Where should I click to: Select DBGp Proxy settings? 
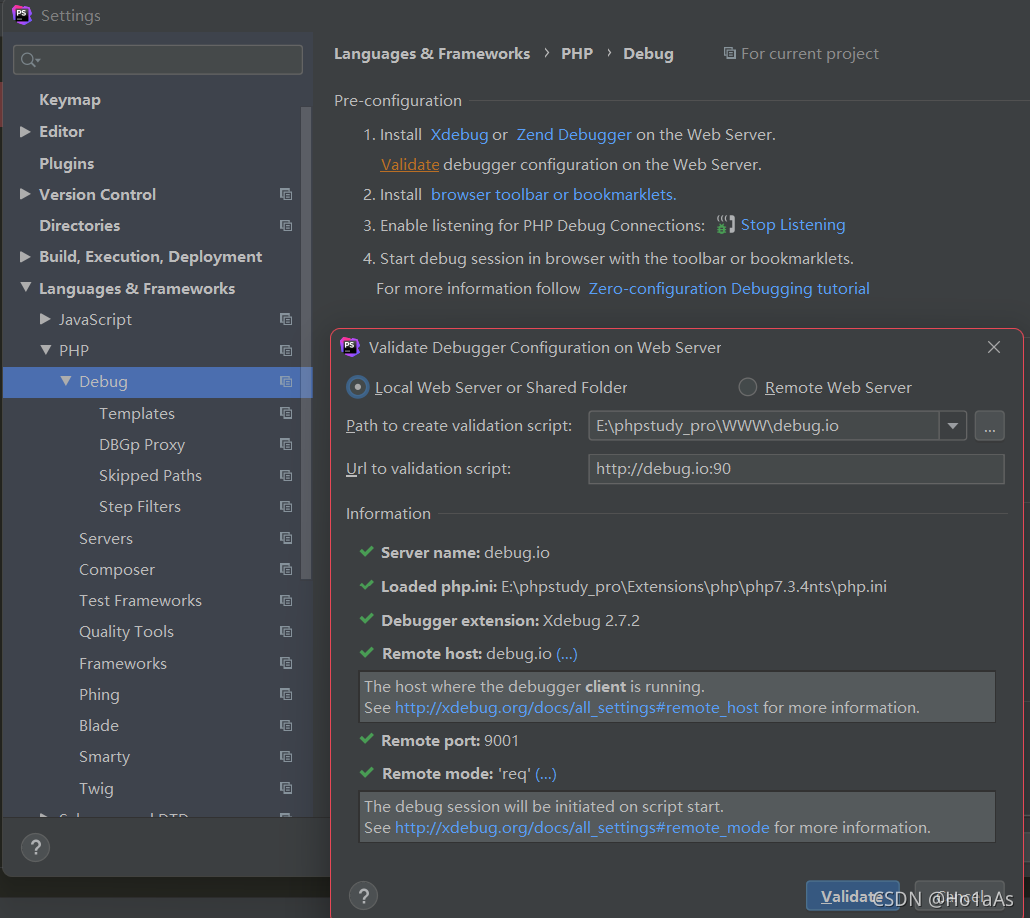(142, 445)
